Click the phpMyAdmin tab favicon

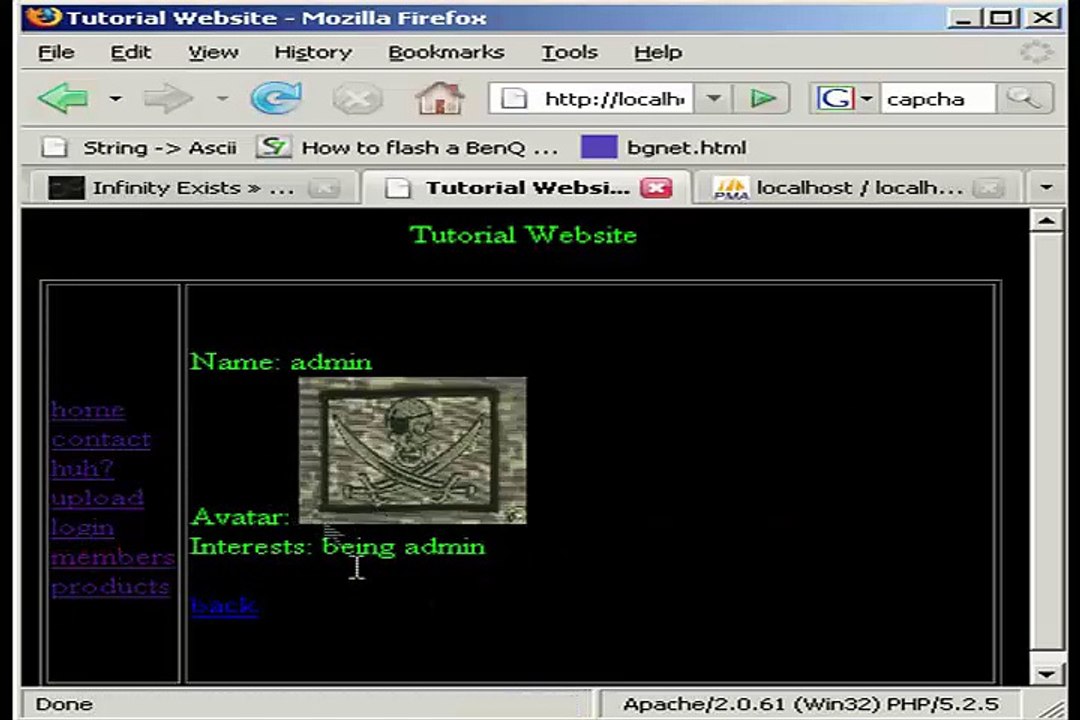[x=731, y=187]
